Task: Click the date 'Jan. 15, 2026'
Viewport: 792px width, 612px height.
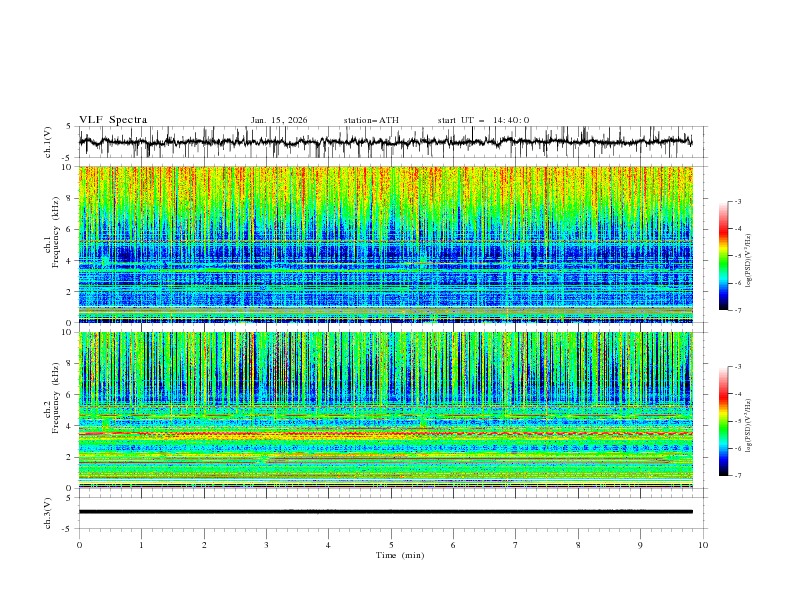Action: (x=279, y=120)
